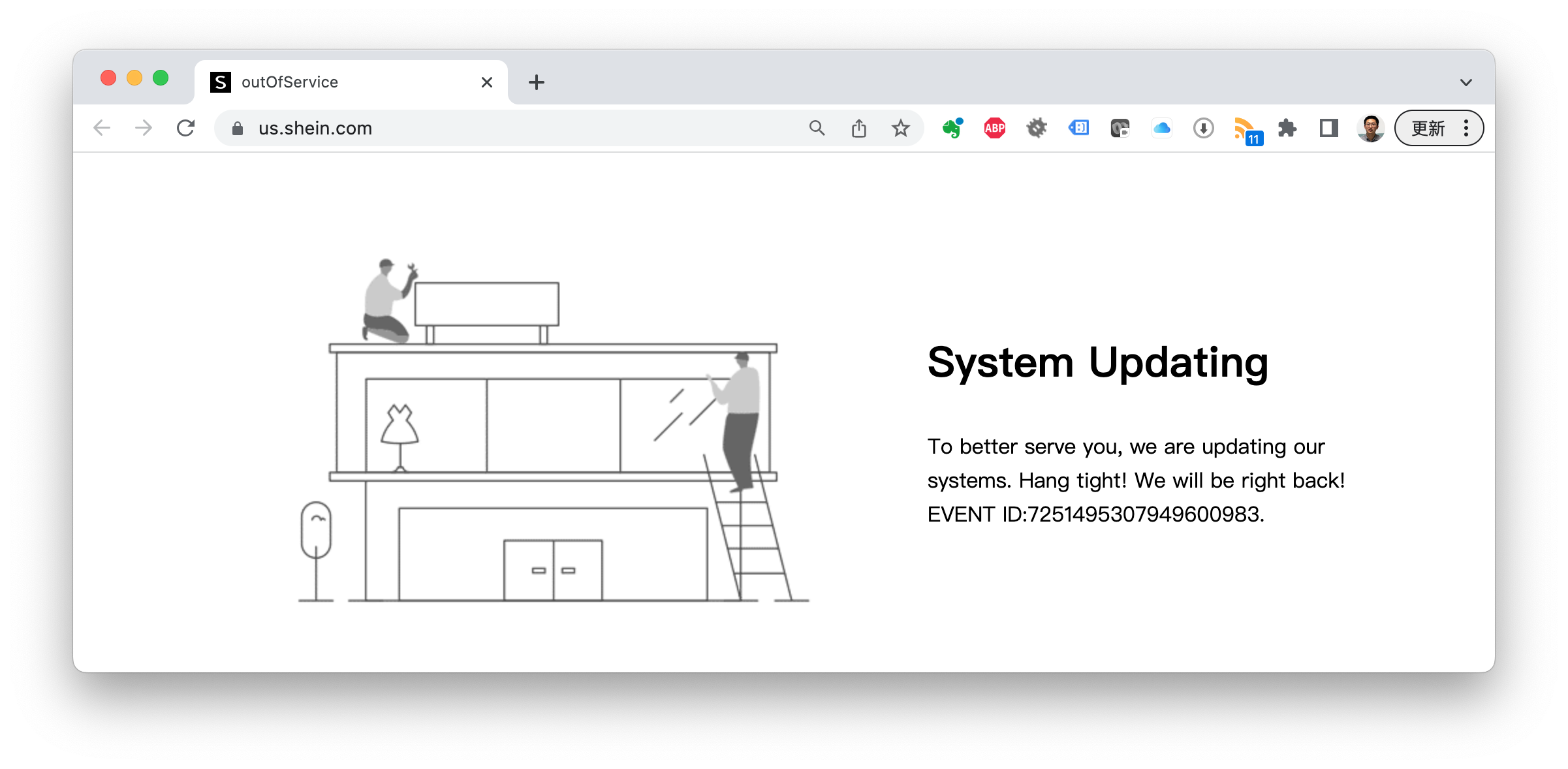Image resolution: width=1568 pixels, height=769 pixels.
Task: Close the outOfService tab
Action: pos(487,82)
